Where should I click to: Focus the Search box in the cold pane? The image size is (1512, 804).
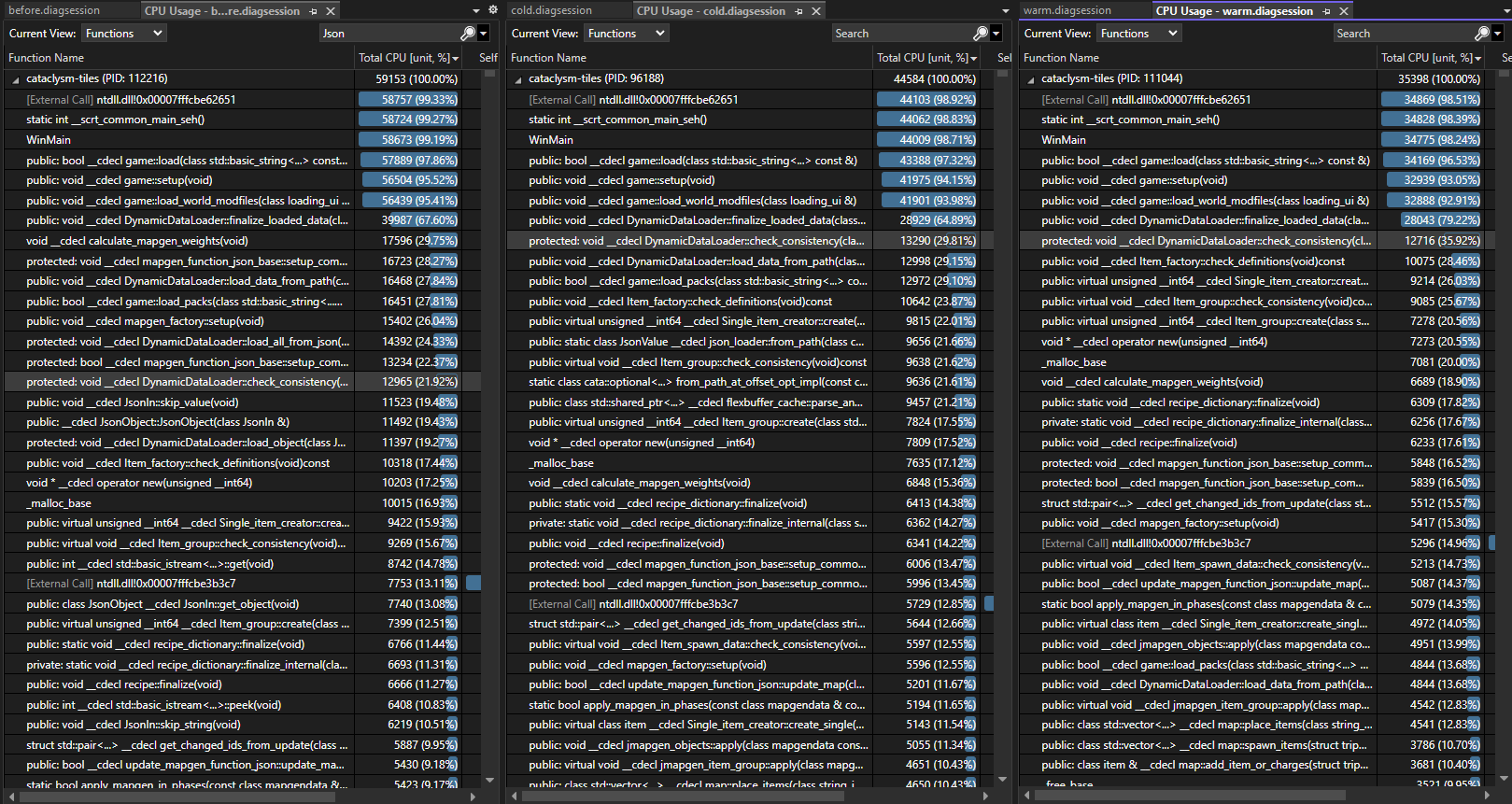coord(902,34)
